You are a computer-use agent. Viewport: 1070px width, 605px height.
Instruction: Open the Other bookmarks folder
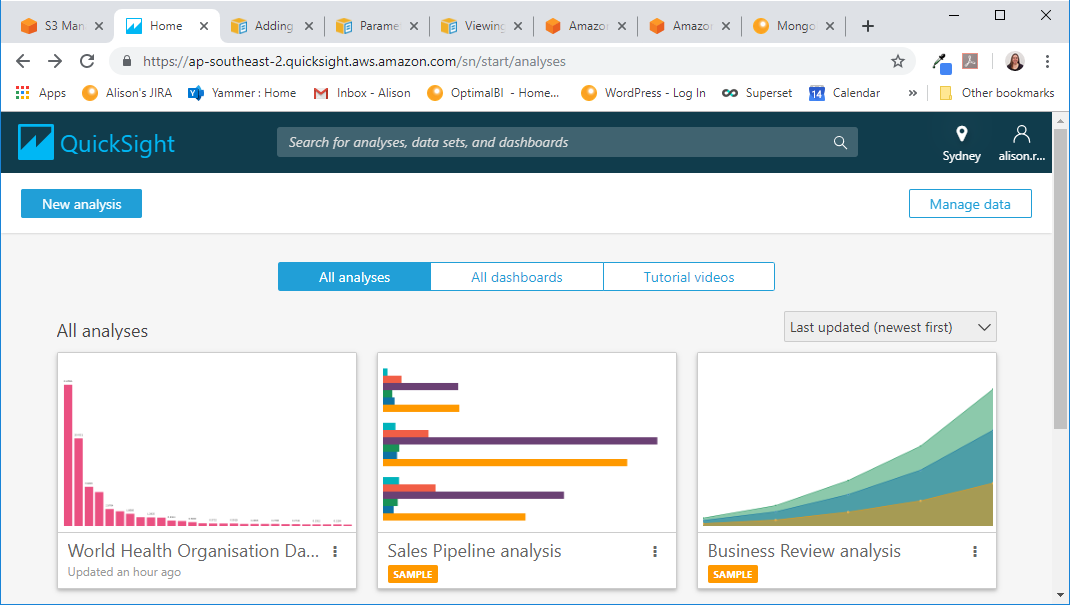pyautogui.click(x=997, y=93)
